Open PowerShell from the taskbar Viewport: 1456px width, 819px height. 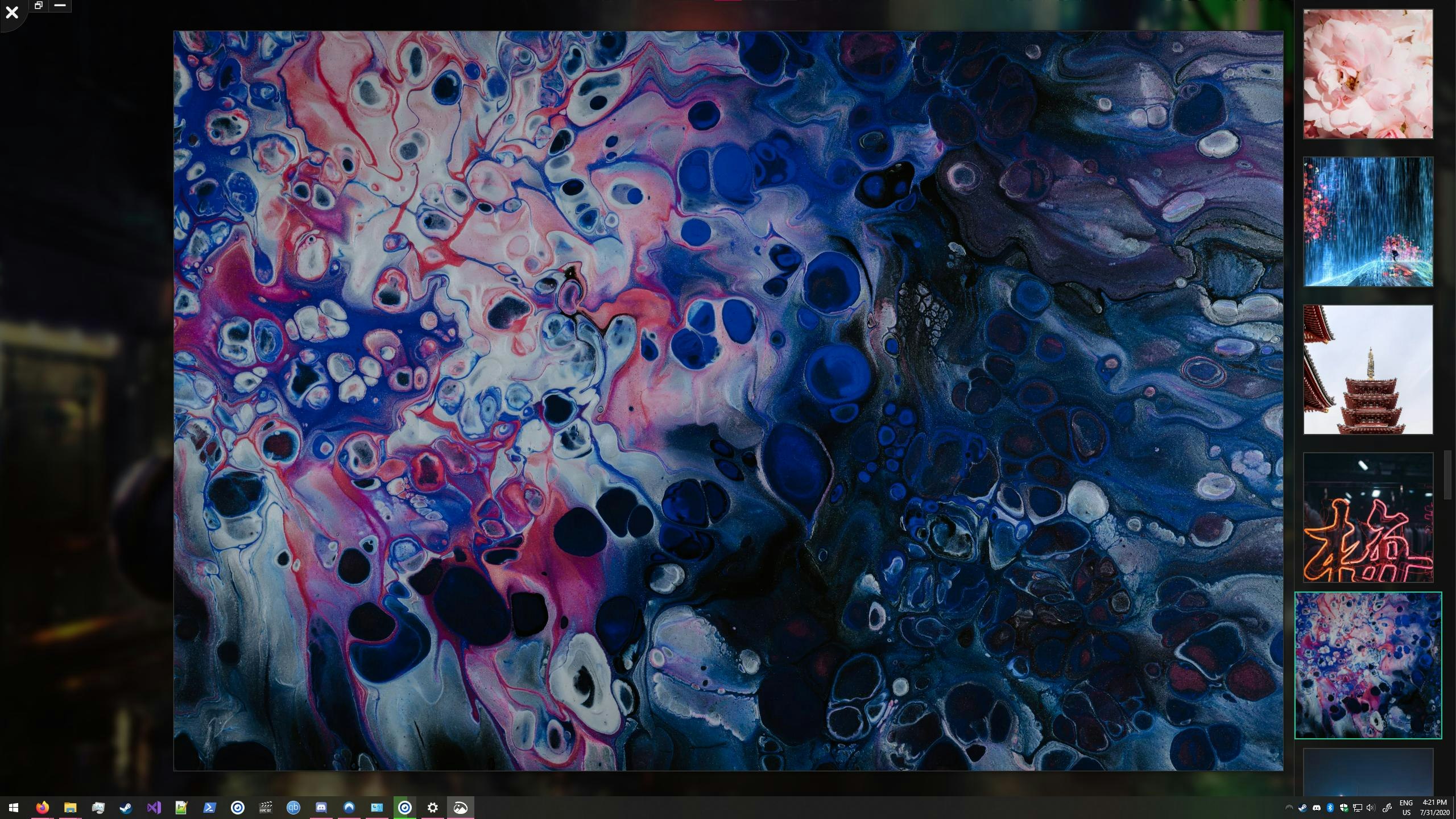tap(209, 808)
